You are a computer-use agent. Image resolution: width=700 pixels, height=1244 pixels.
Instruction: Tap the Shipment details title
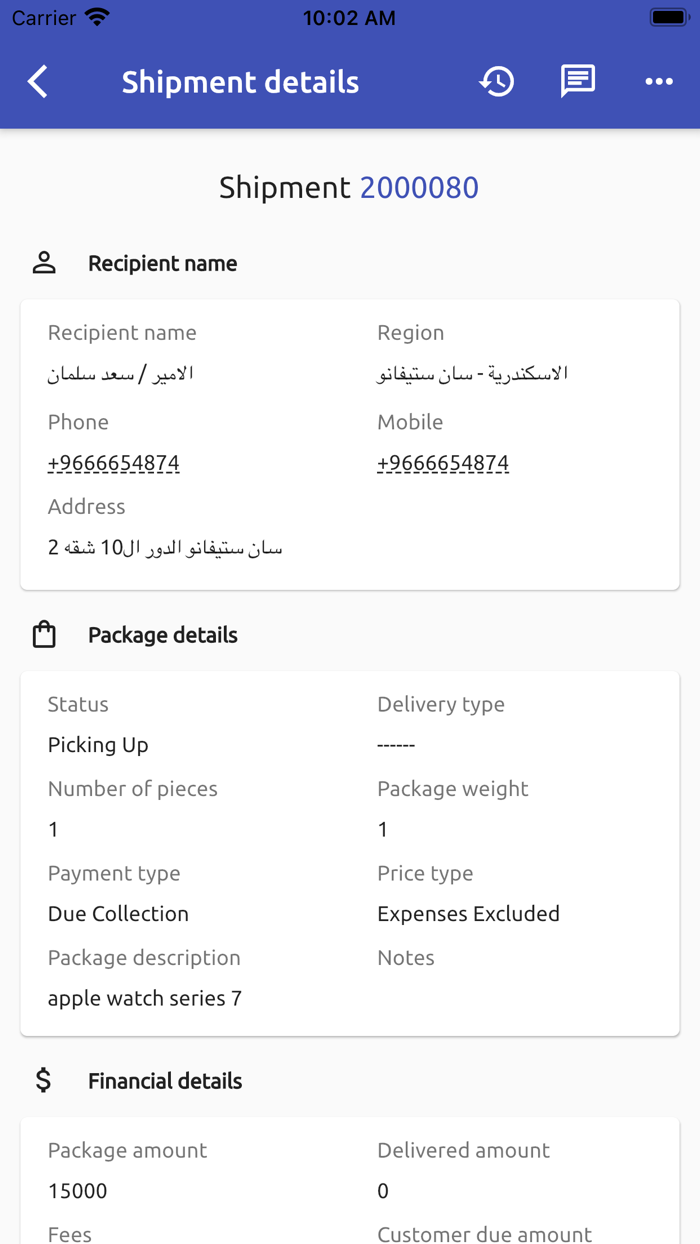tap(240, 82)
